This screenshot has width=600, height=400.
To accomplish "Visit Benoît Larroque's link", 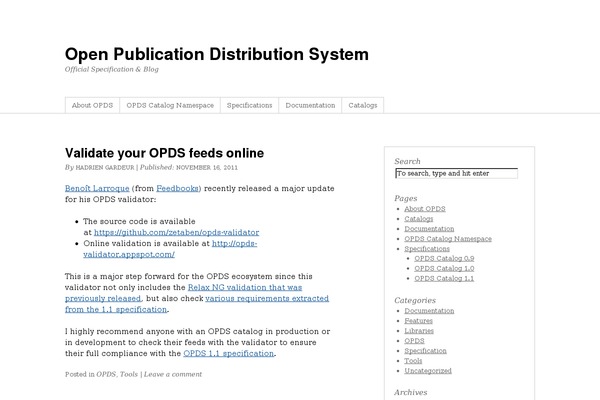I will [96, 188].
